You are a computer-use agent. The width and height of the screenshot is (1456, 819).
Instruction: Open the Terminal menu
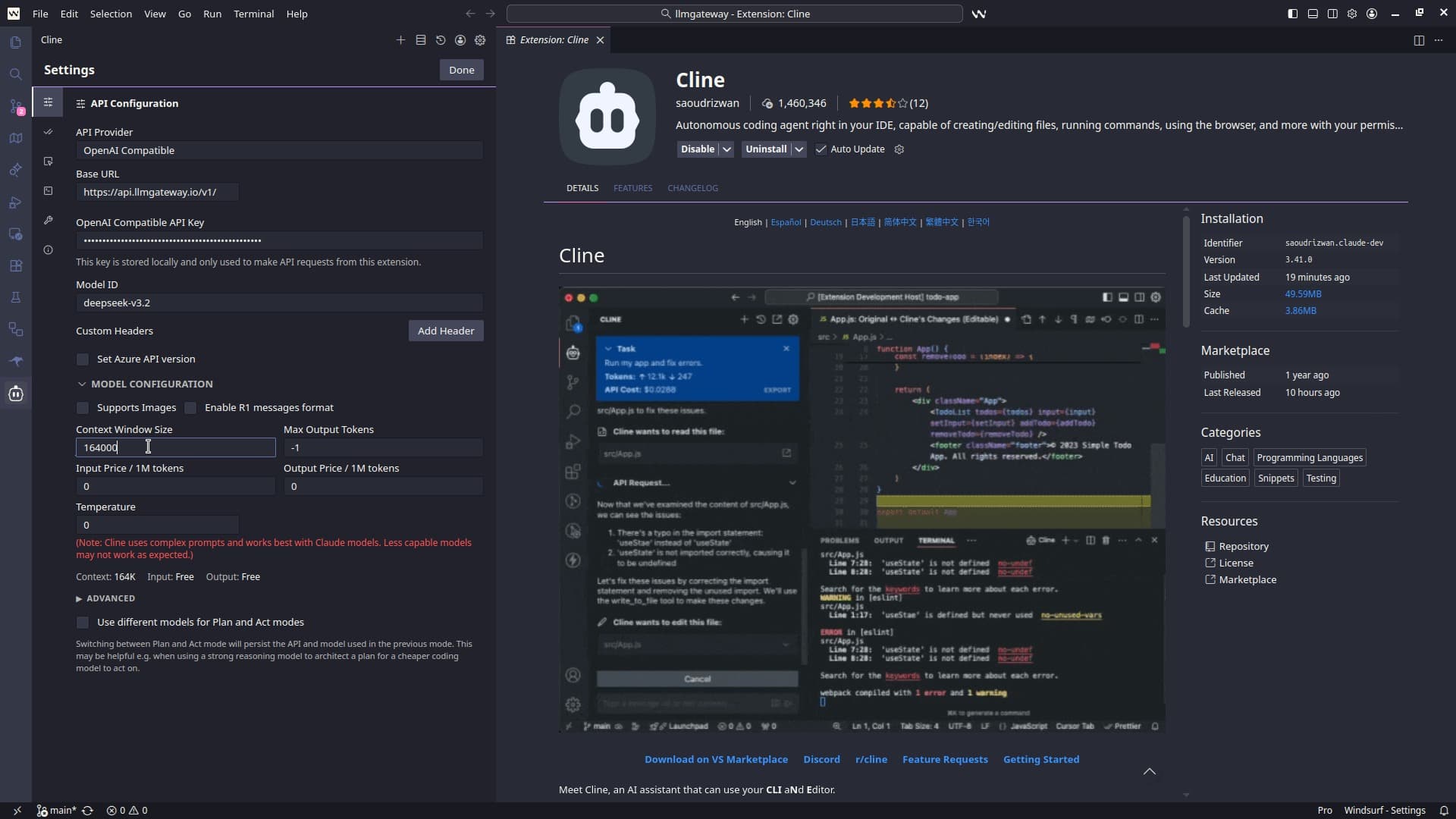(x=254, y=14)
